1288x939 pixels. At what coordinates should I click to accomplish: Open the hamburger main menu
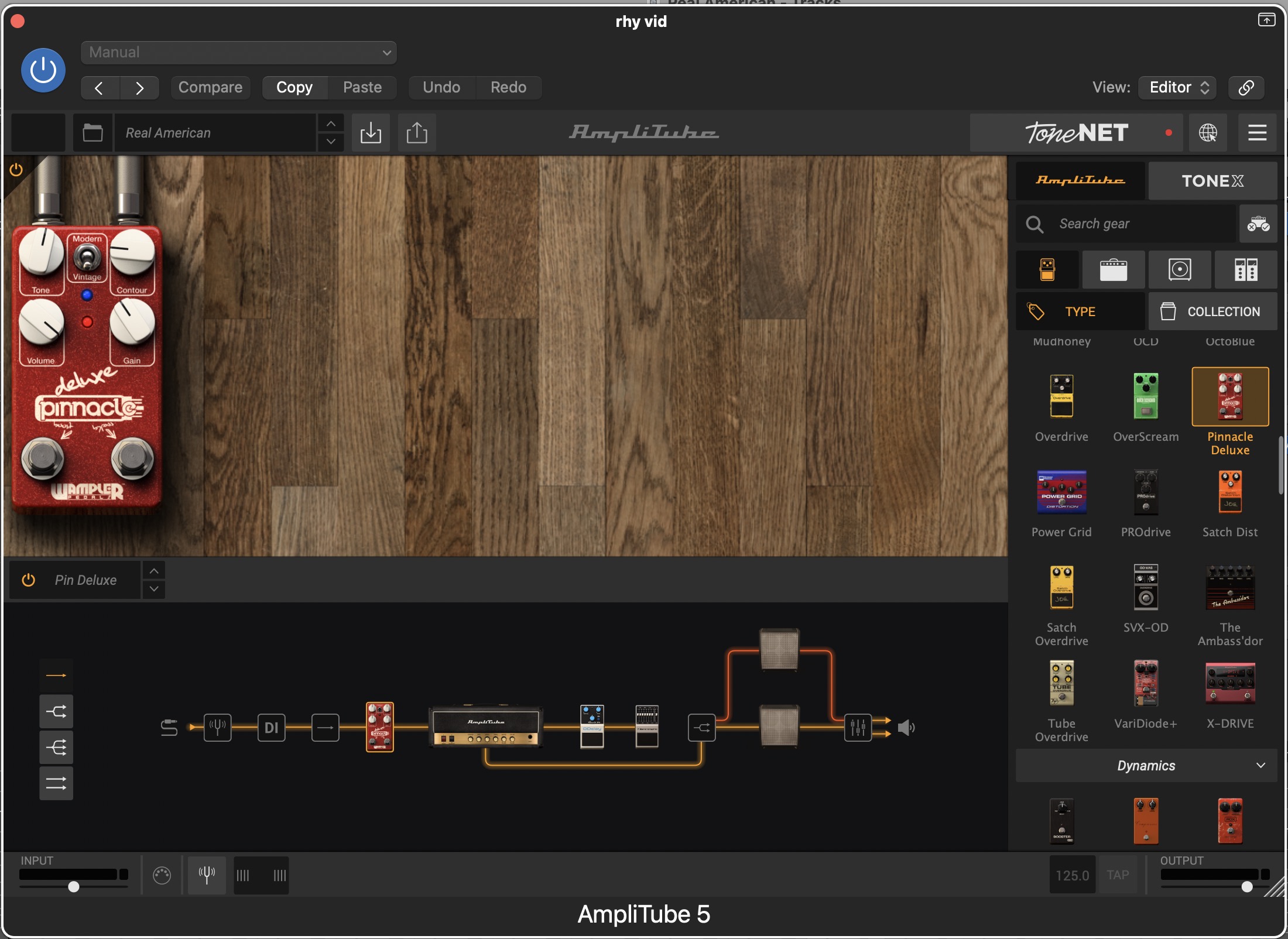pos(1258,133)
